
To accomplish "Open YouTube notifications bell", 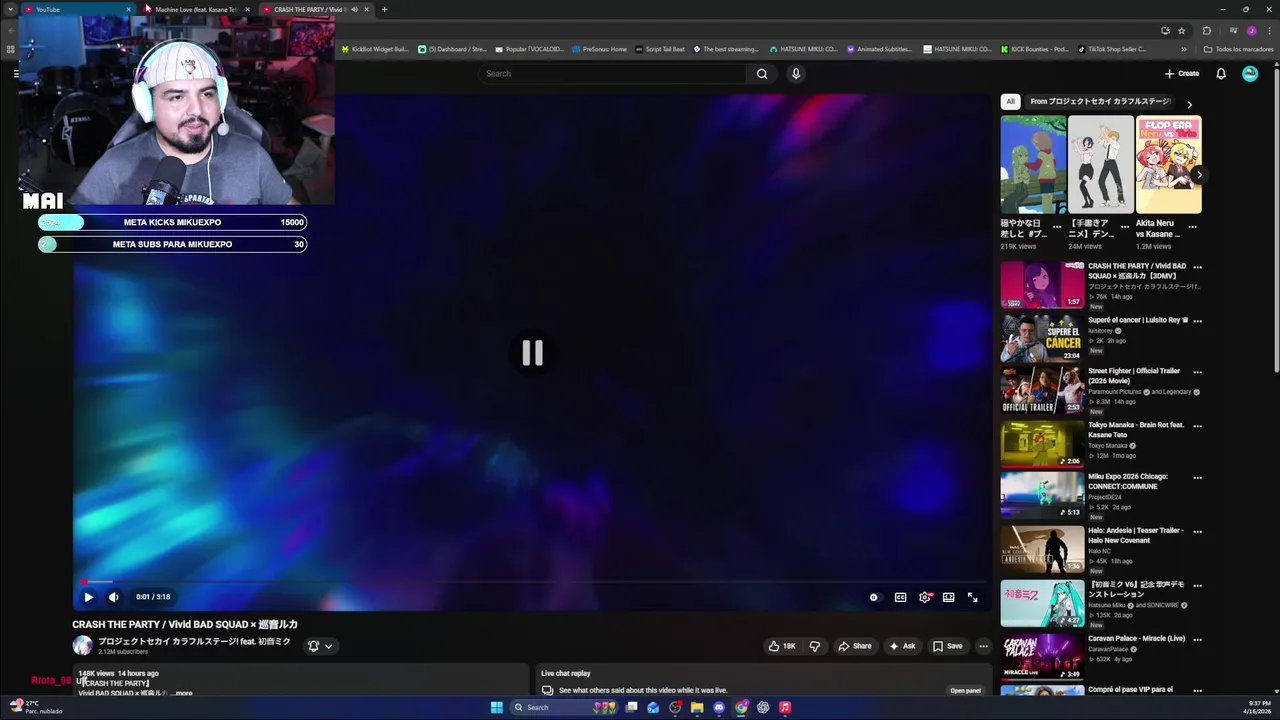I will (1221, 73).
